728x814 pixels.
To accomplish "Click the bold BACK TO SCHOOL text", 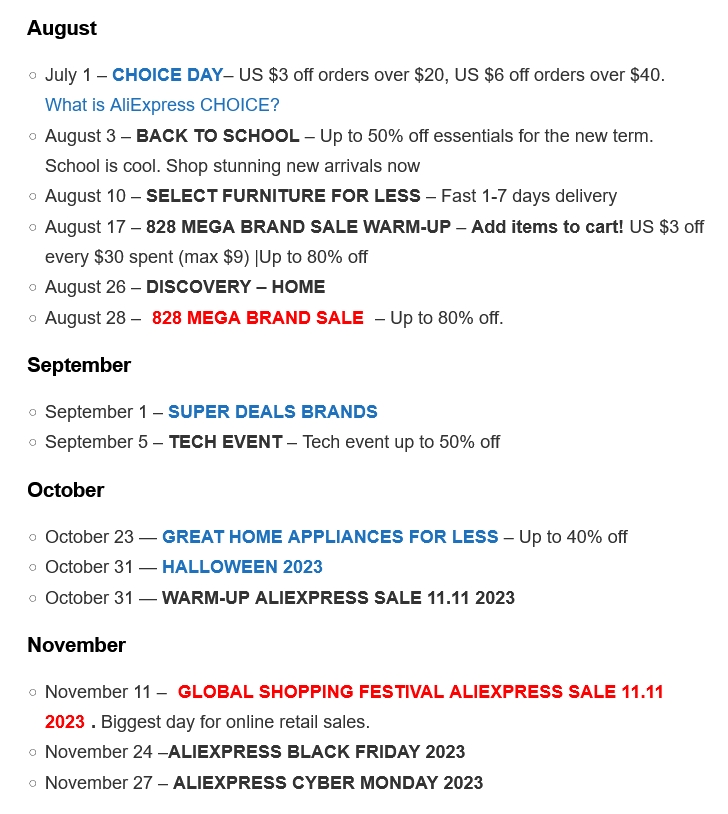I will click(217, 136).
